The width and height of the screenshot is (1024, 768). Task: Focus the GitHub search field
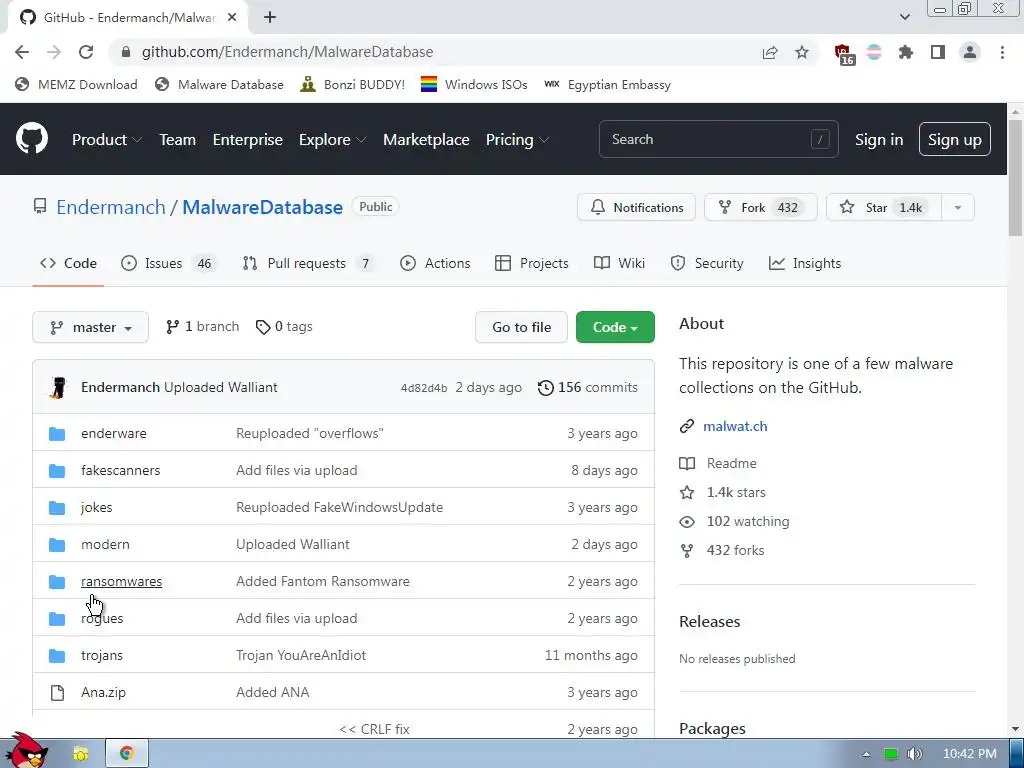coord(718,139)
